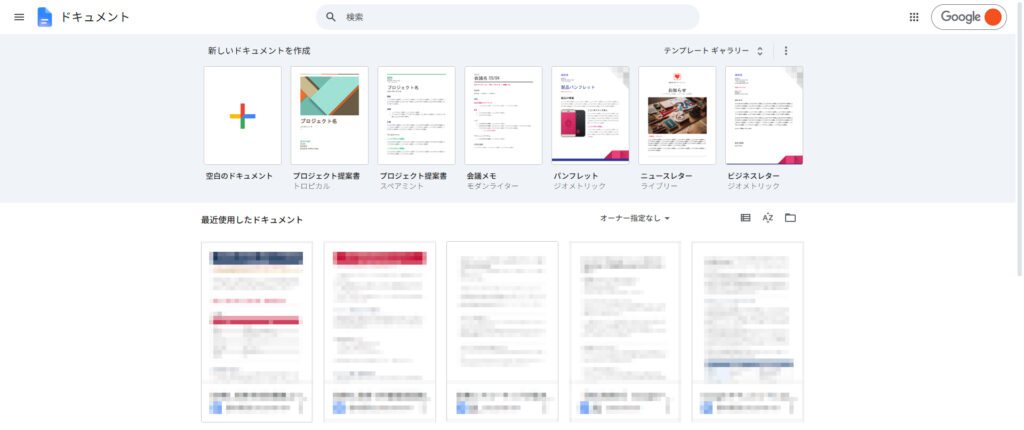Open the fourth recent document
The image size is (1024, 430).
pos(625,332)
